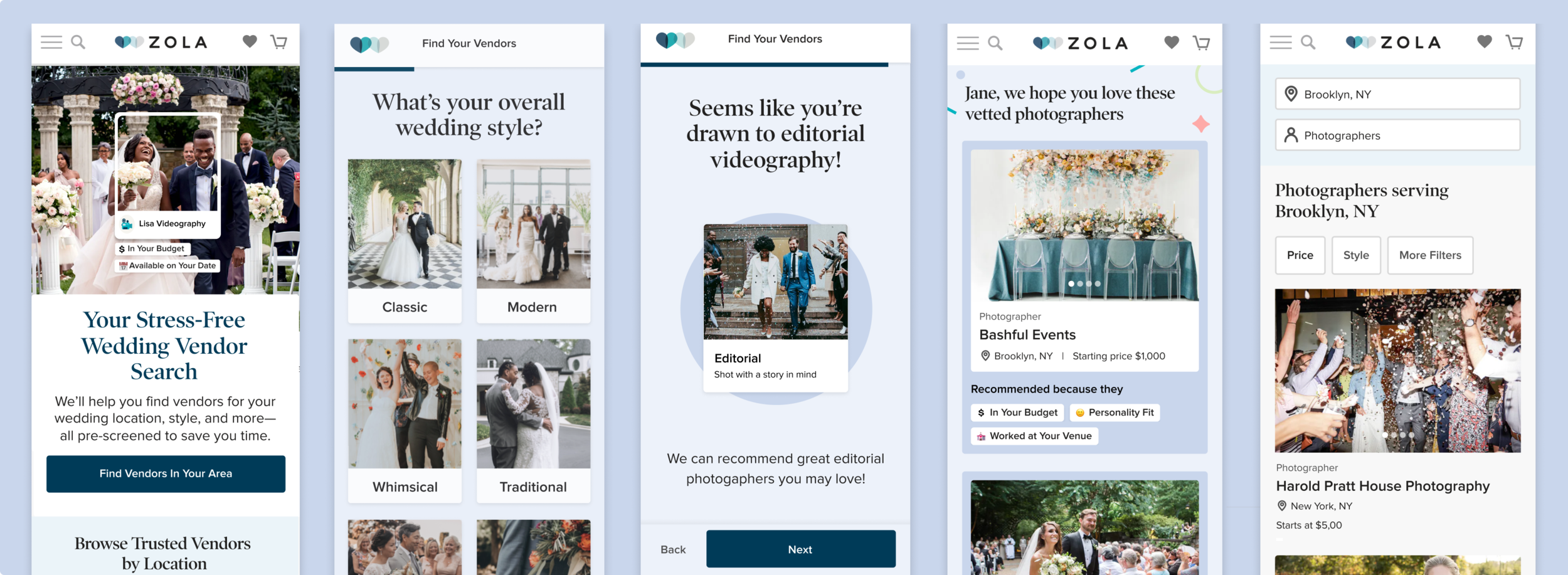This screenshot has width=1568, height=575.
Task: Select the Traditional wedding style card
Action: point(533,421)
